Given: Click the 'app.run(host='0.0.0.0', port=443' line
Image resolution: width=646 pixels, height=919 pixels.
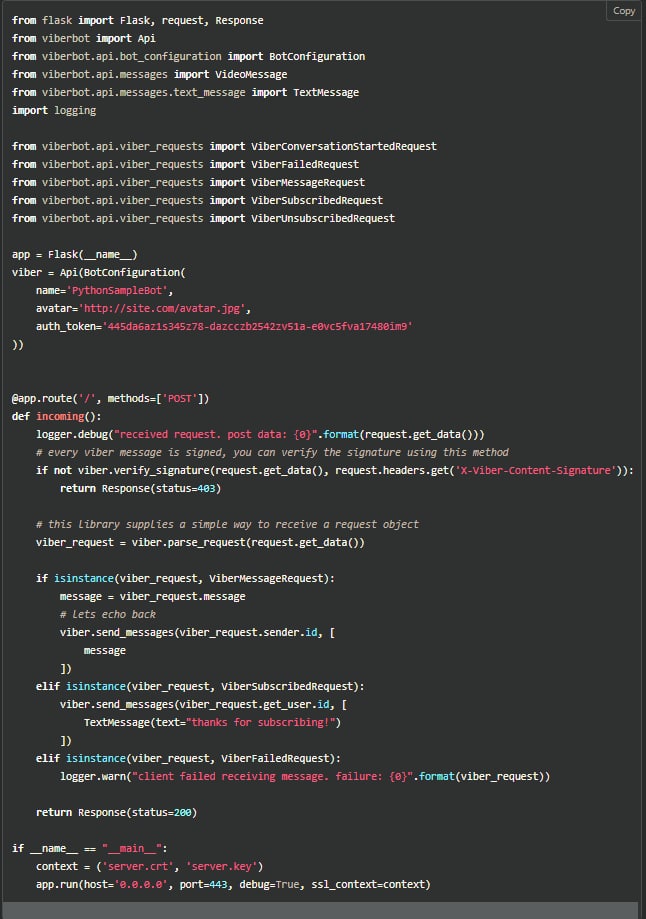Looking at the screenshot, I should pos(233,884).
